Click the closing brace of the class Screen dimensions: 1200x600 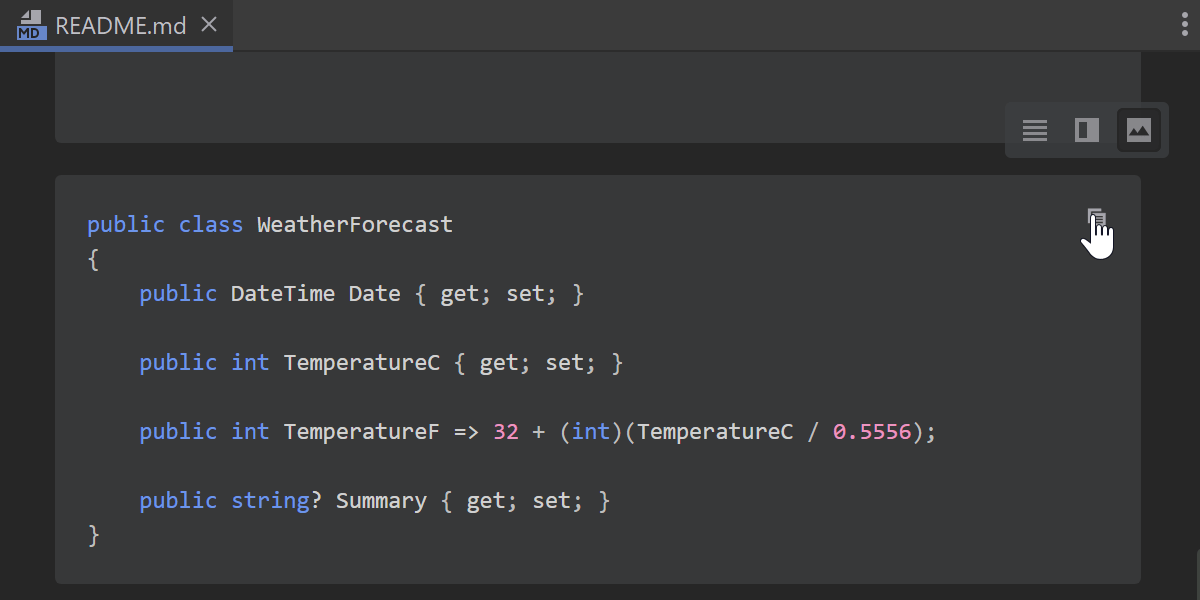[x=94, y=536]
